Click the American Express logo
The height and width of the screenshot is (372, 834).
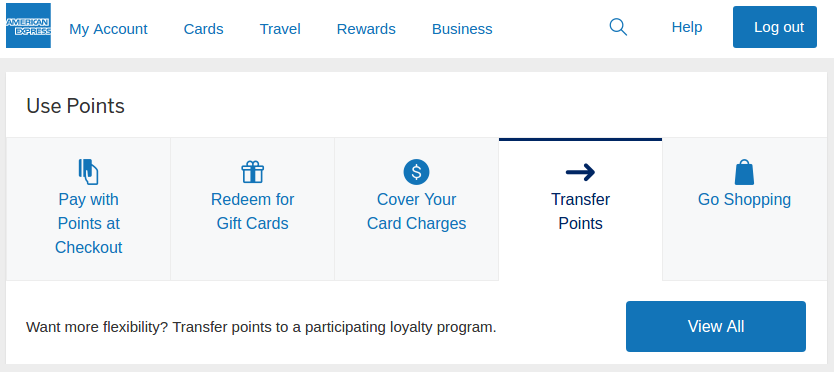(28, 26)
